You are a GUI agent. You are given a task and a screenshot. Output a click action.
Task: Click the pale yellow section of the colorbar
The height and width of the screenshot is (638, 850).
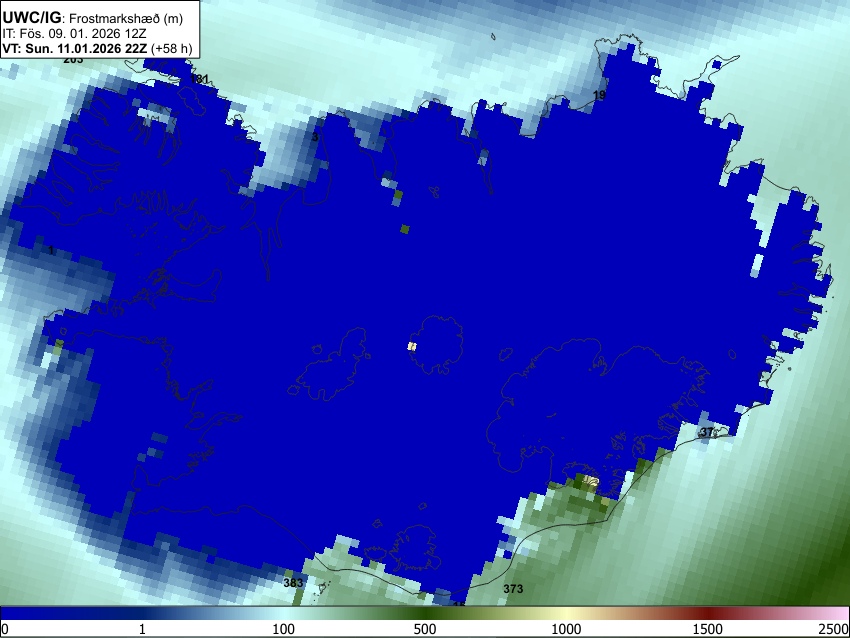tap(566, 614)
